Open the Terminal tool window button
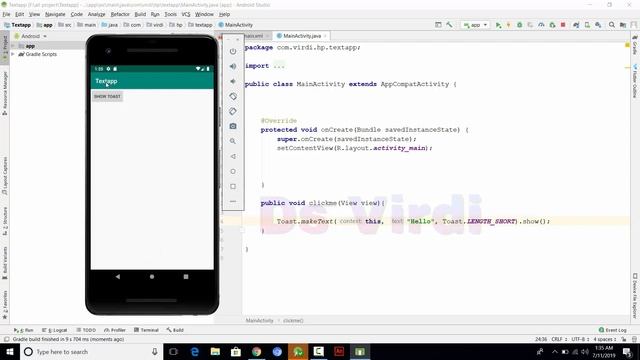640x360 pixels. (146, 330)
